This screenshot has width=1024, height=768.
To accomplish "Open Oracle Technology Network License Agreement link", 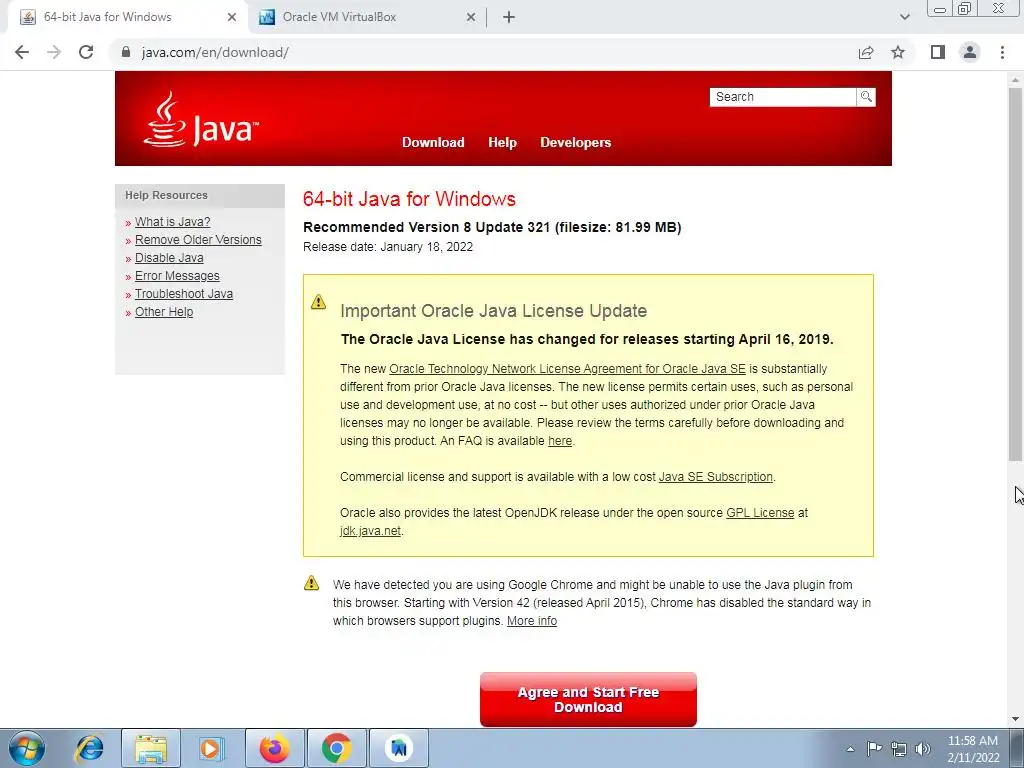I will pyautogui.click(x=568, y=369).
